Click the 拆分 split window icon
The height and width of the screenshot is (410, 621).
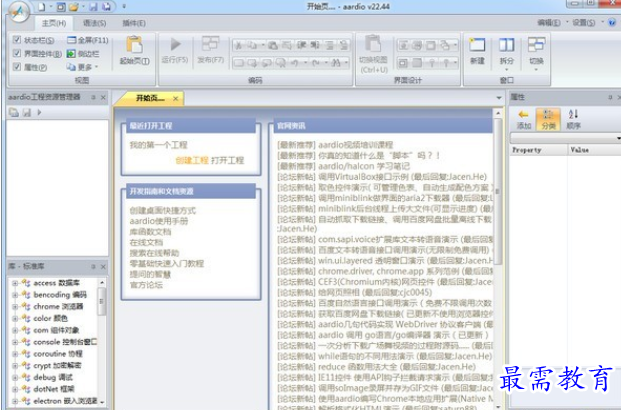(x=507, y=45)
